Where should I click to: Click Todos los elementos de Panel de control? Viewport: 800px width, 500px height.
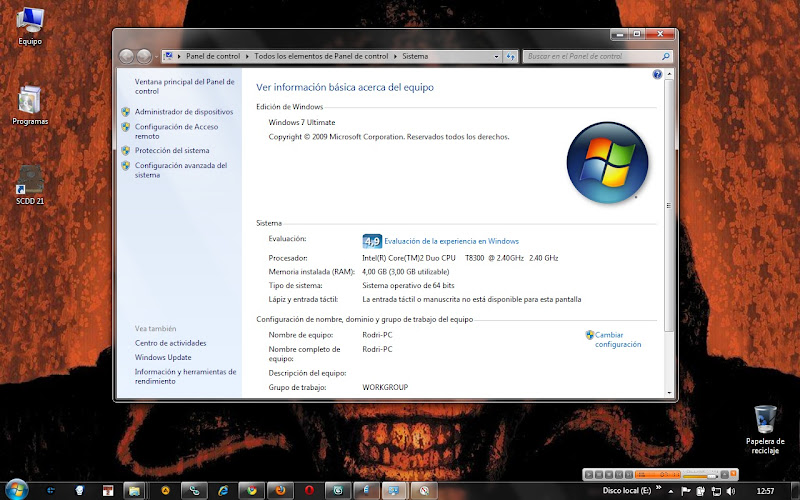pos(321,57)
